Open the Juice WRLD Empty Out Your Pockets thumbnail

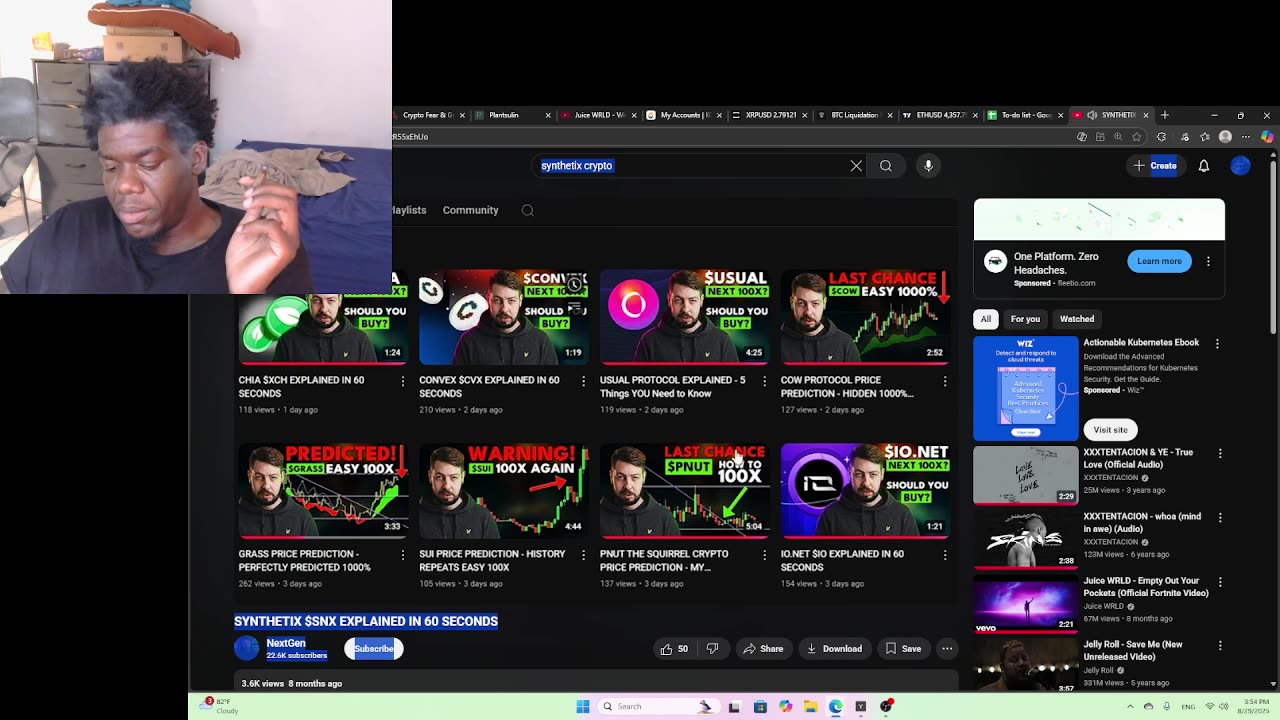[x=1026, y=603]
